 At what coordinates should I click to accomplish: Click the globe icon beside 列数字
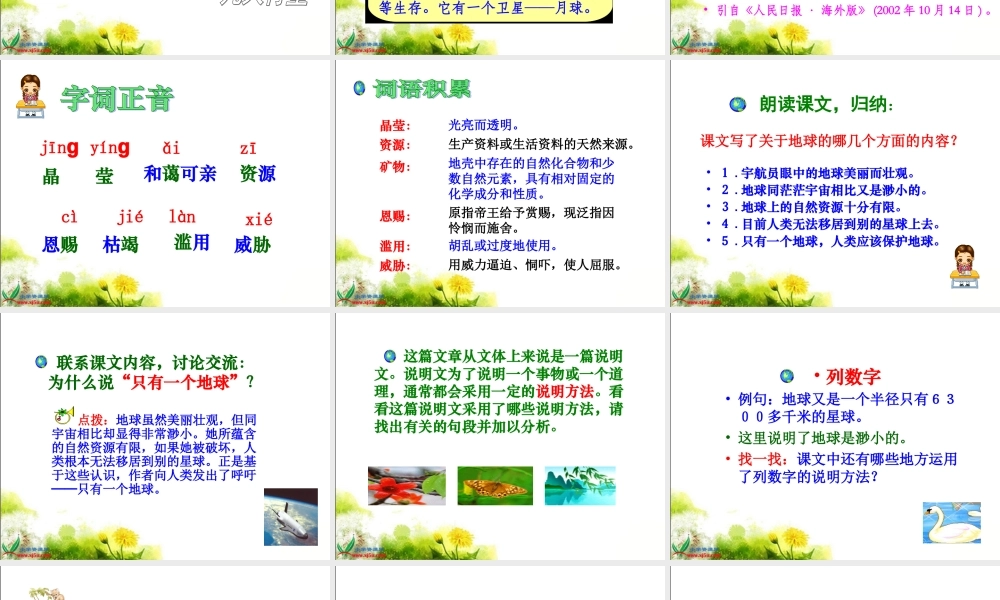tap(787, 376)
